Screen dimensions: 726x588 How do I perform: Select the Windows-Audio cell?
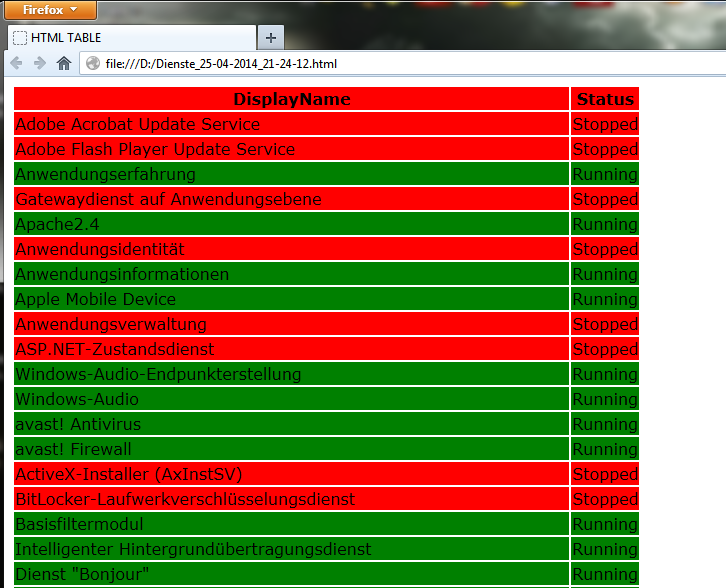point(291,399)
